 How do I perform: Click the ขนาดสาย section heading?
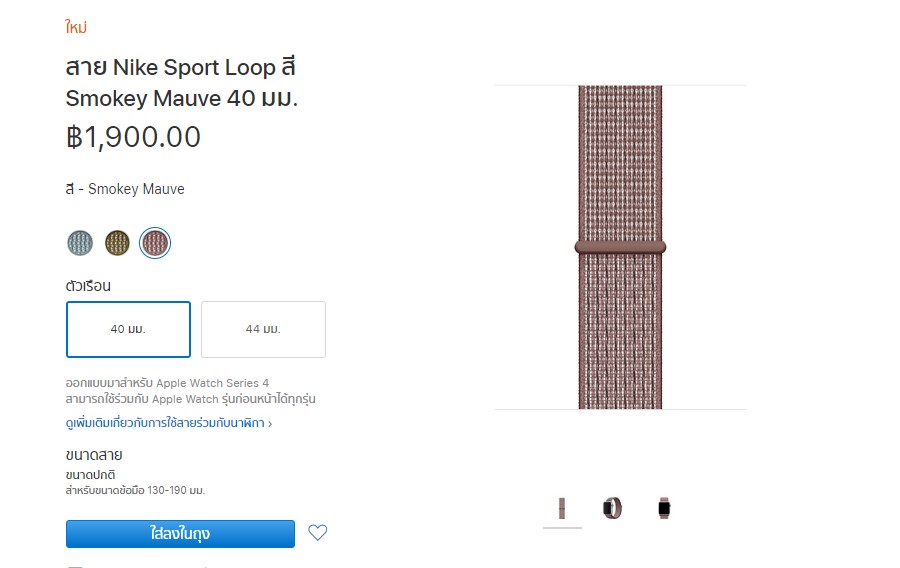(x=94, y=456)
